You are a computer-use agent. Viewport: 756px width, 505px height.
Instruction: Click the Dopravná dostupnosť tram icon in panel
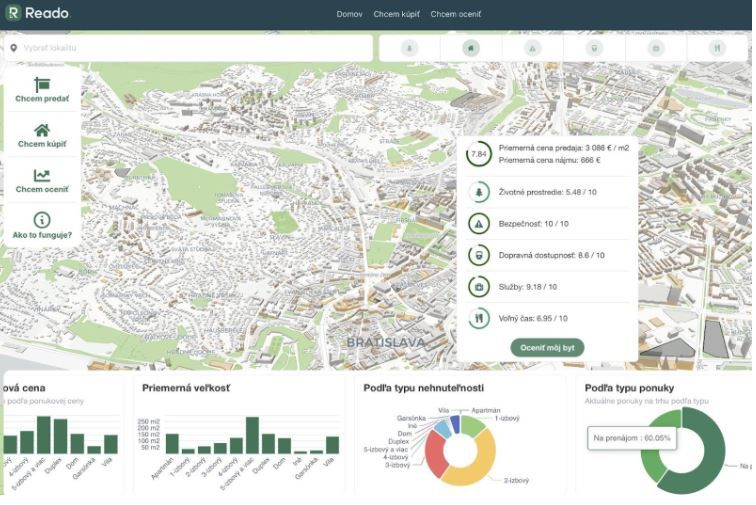(479, 255)
